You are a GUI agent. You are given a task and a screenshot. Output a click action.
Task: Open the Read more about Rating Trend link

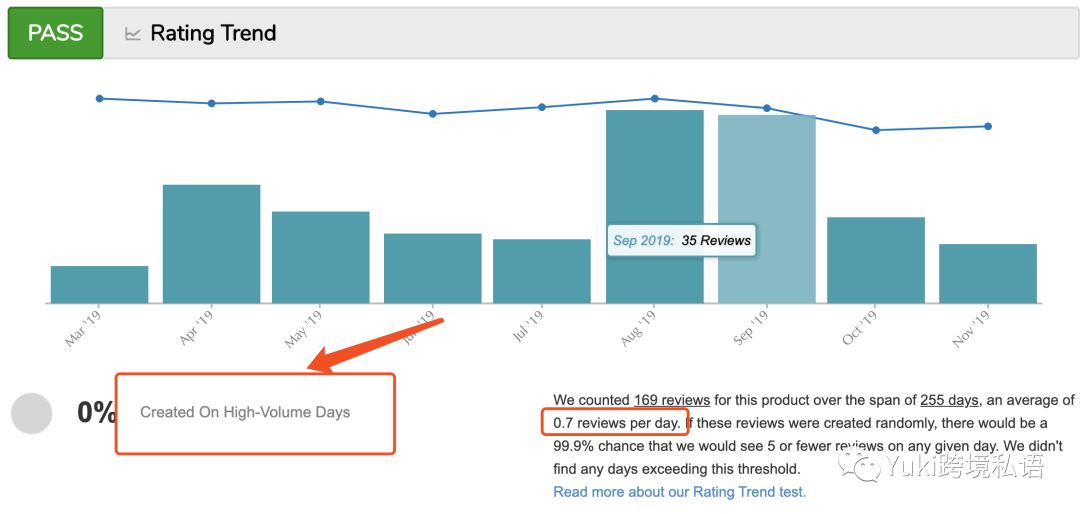[679, 491]
